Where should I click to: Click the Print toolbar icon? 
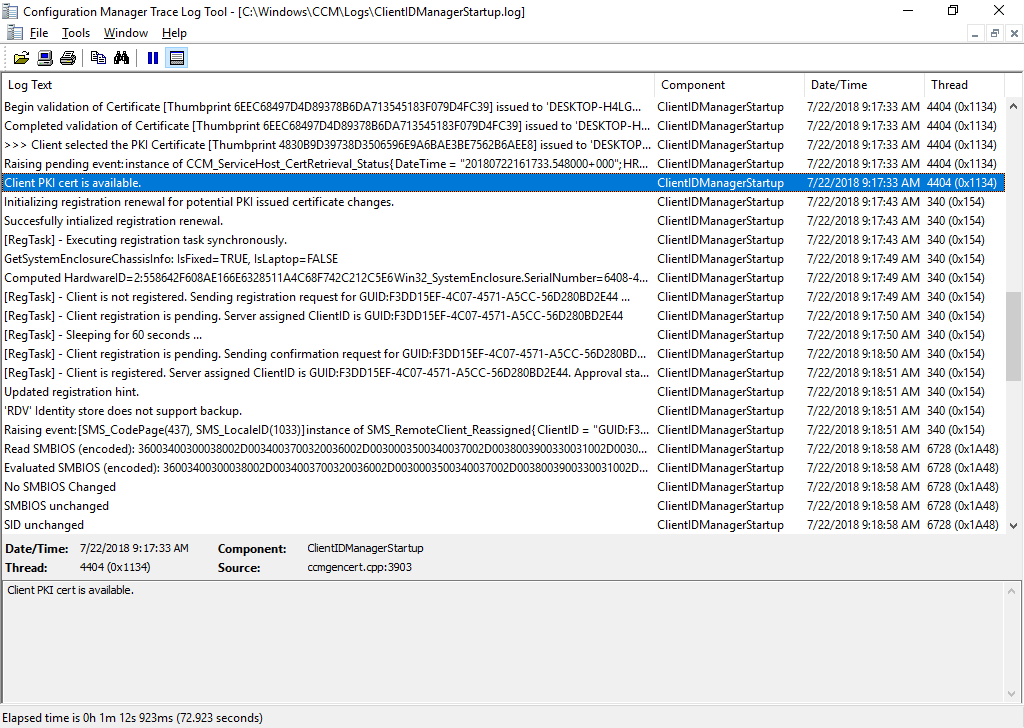(x=68, y=58)
